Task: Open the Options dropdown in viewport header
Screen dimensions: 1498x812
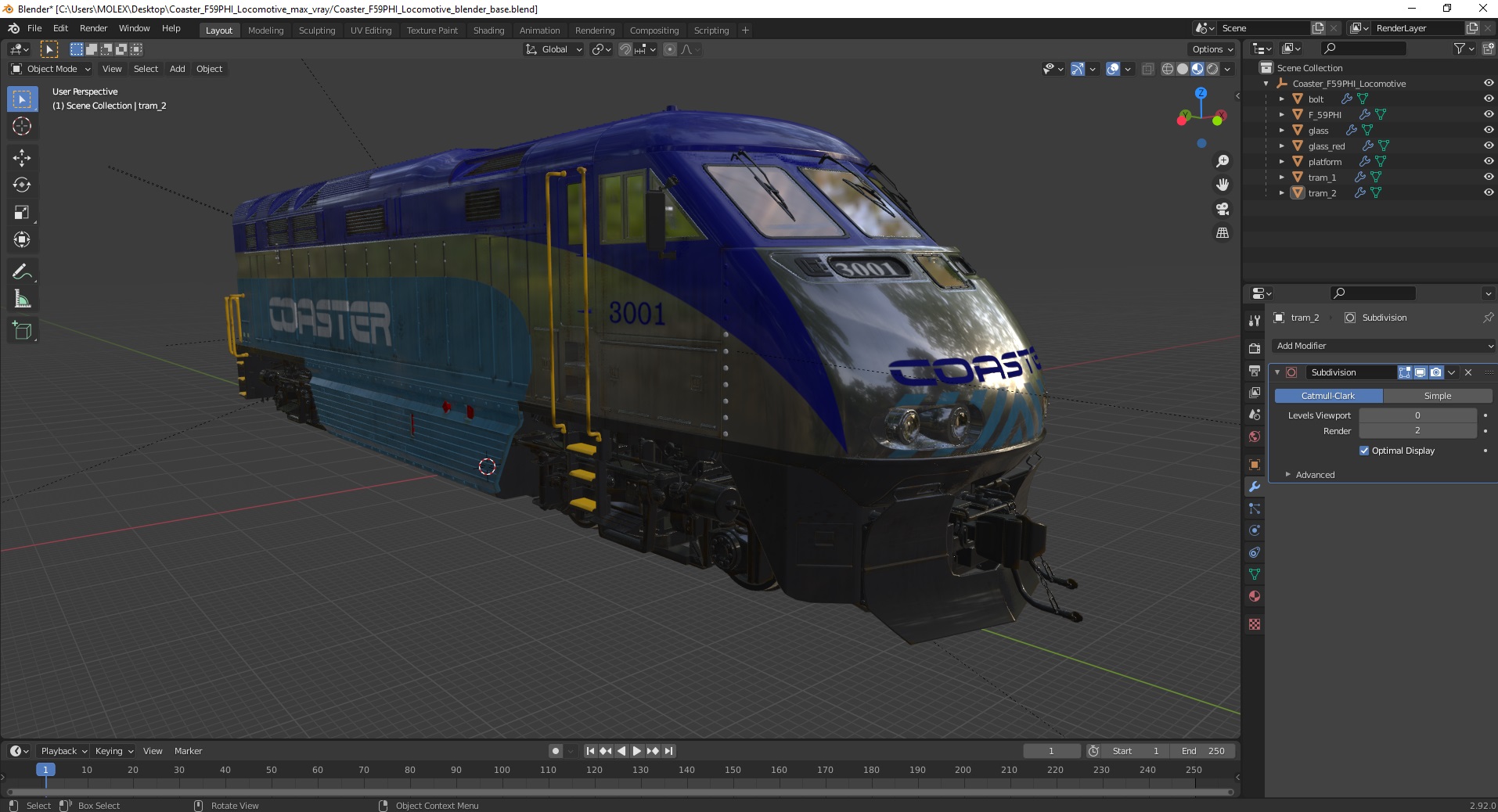Action: point(1212,49)
